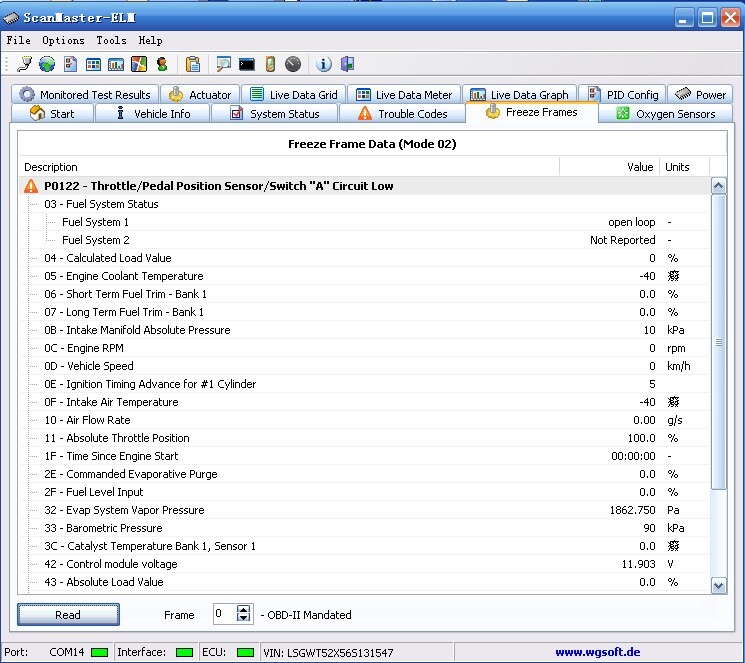Click the green ECU status indicator
745x663 pixels.
click(245, 652)
